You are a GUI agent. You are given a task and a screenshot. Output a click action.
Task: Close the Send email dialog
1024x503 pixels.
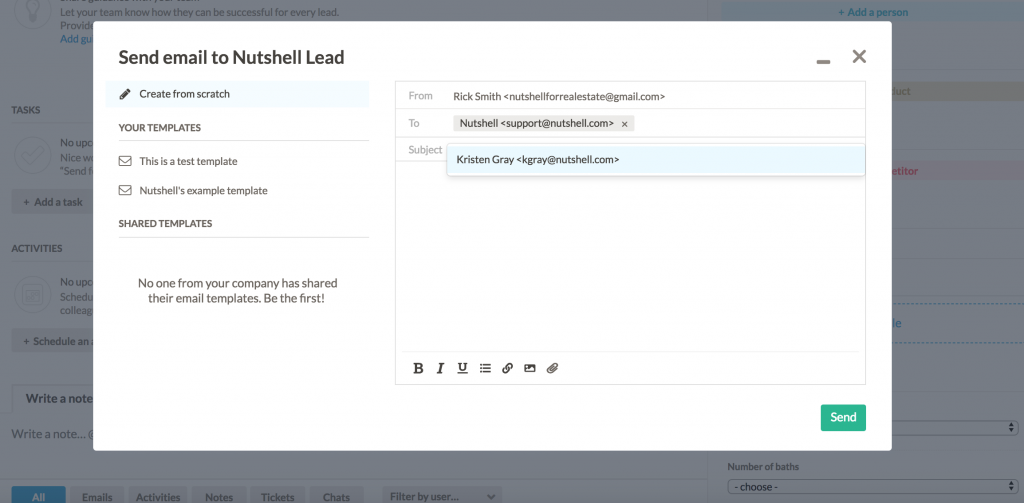click(x=859, y=56)
